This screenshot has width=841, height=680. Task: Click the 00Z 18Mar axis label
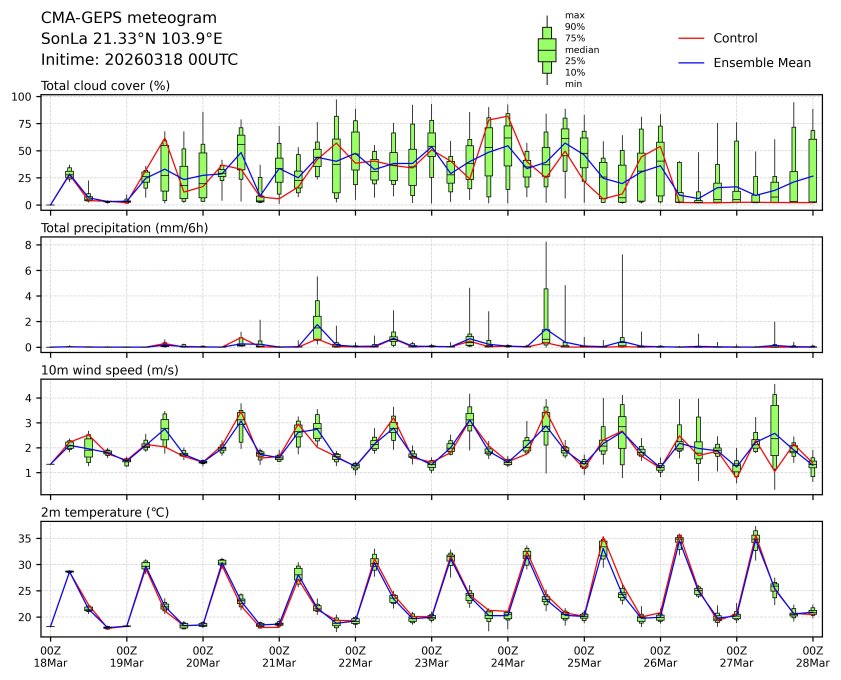[51, 656]
